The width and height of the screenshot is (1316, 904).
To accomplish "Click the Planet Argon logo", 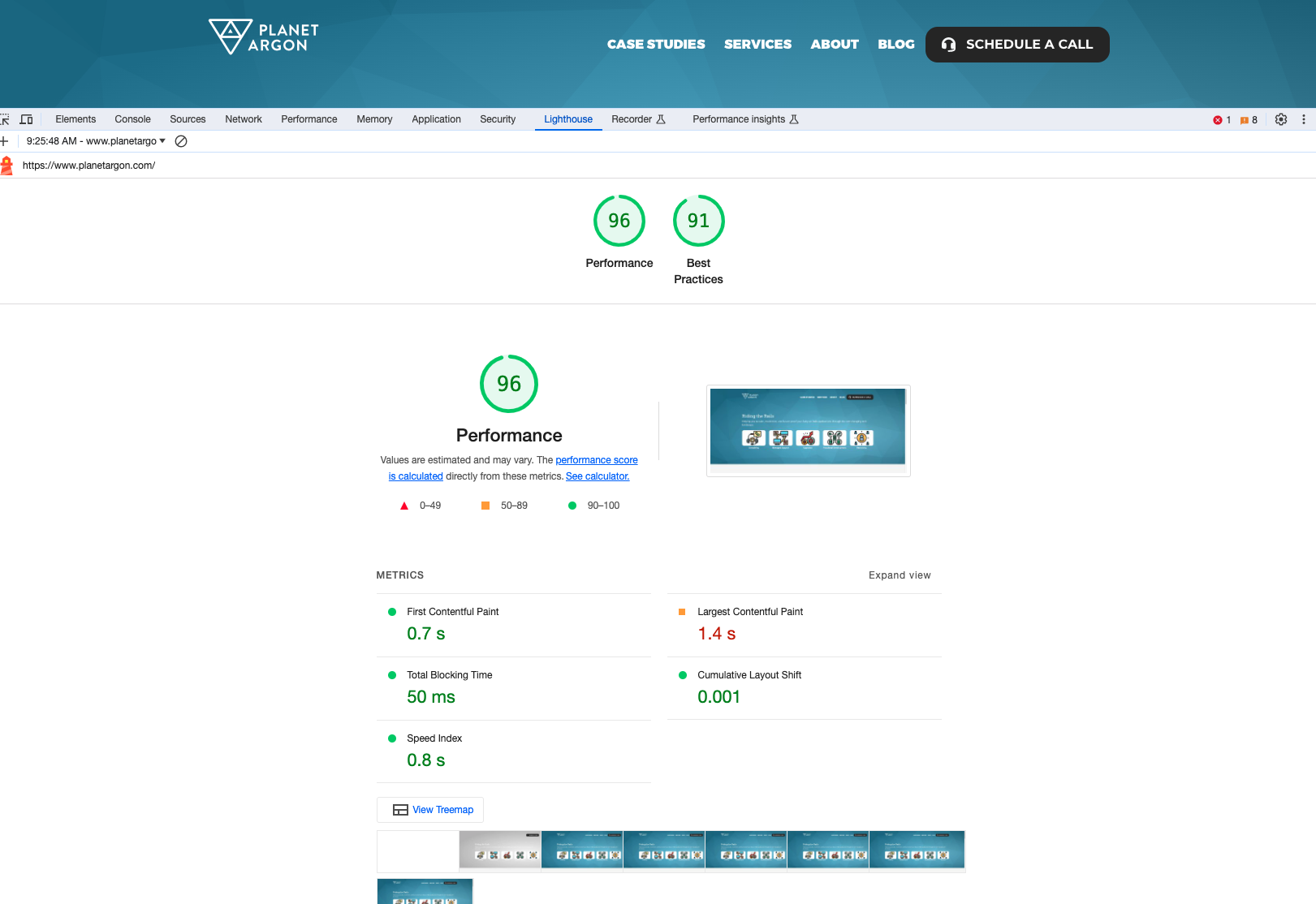I will (264, 37).
